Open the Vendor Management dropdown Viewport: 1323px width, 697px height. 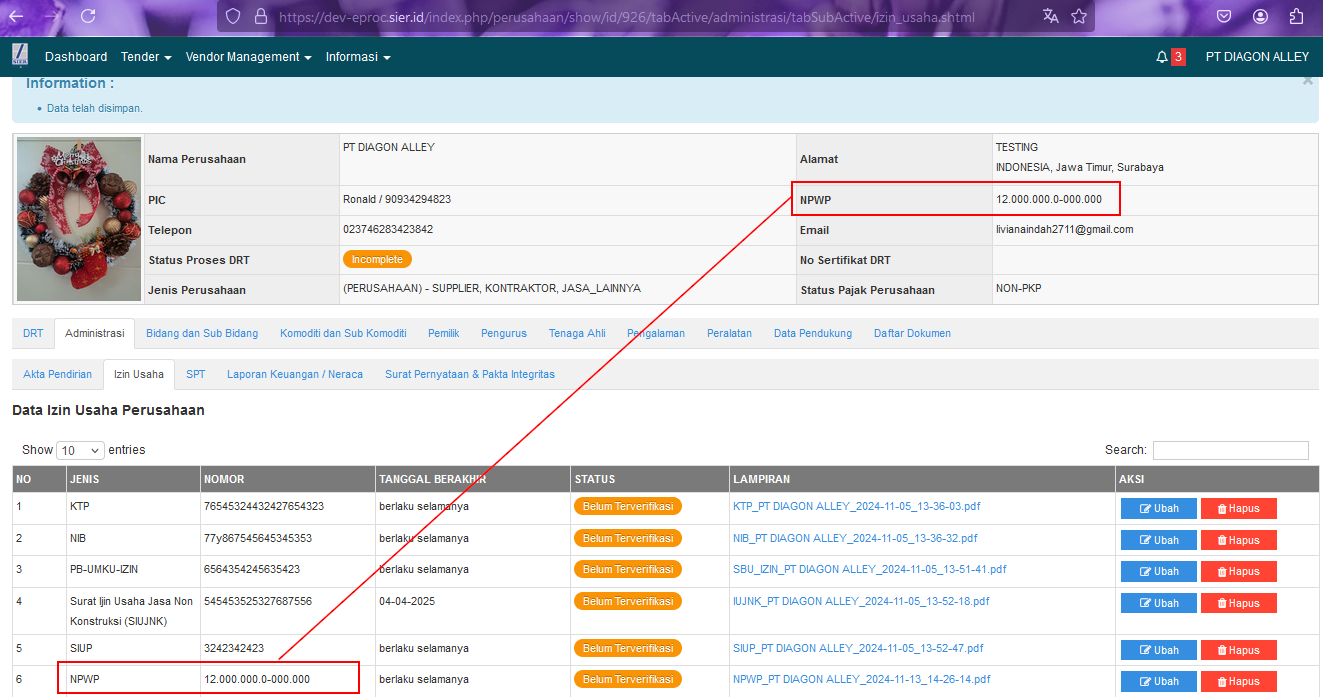pos(248,57)
